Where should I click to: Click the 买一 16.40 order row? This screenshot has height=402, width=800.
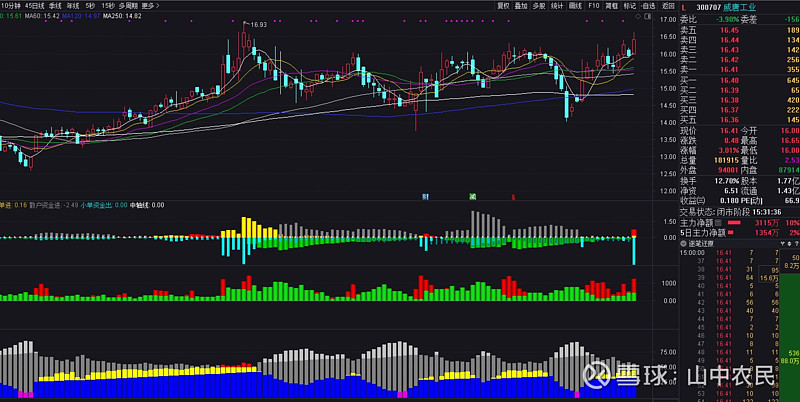coord(739,81)
